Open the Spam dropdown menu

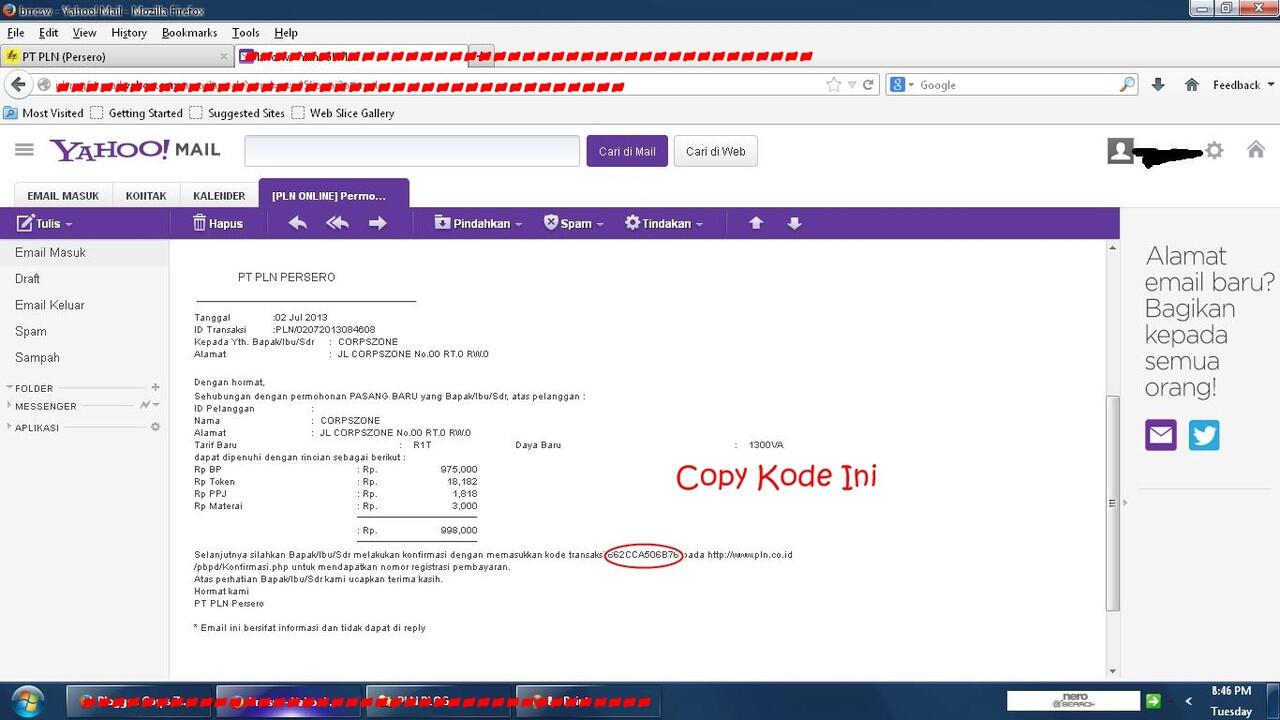pos(573,224)
